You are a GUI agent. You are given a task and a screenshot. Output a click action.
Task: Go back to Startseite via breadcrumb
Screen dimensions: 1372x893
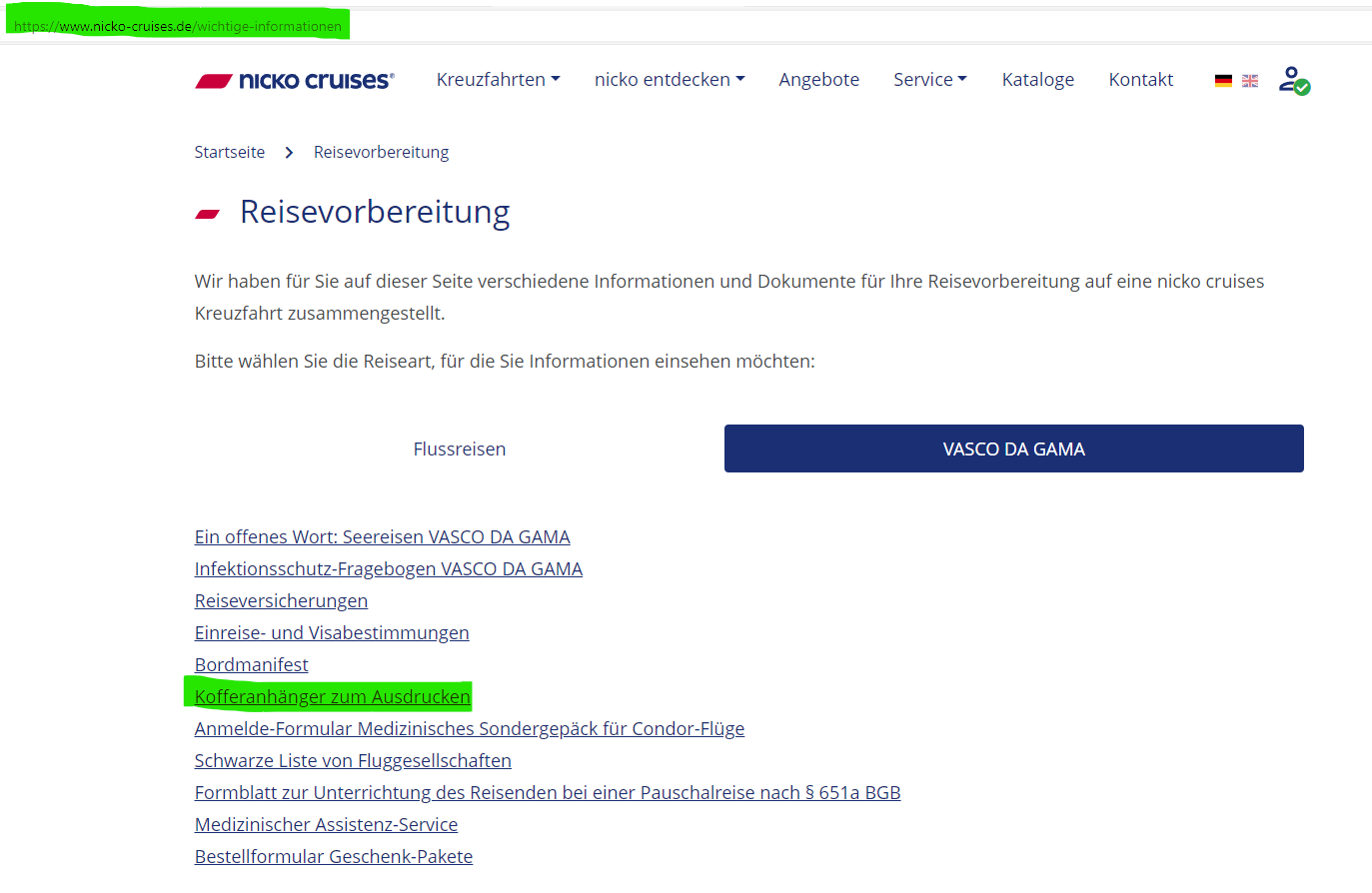[x=230, y=153]
